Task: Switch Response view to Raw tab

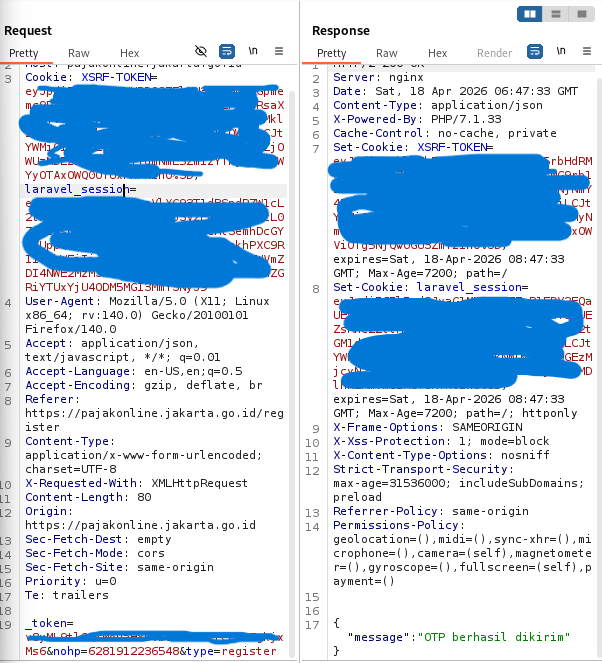Action: [x=387, y=53]
